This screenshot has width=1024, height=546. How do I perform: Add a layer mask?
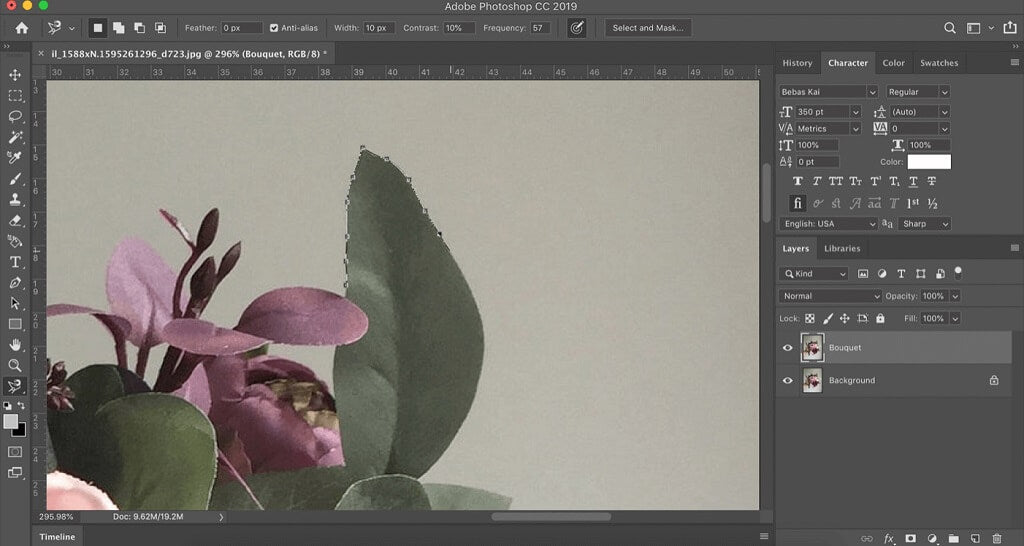coord(910,539)
